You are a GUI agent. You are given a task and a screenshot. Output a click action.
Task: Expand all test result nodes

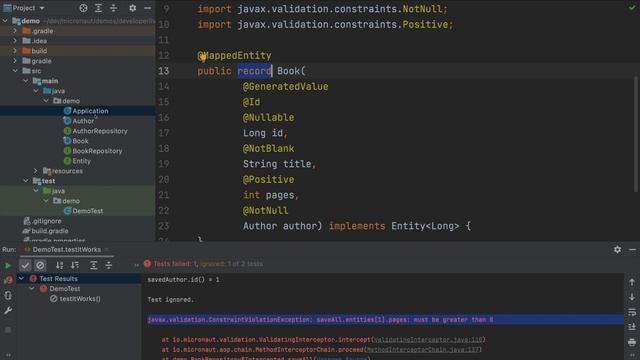coord(93,265)
